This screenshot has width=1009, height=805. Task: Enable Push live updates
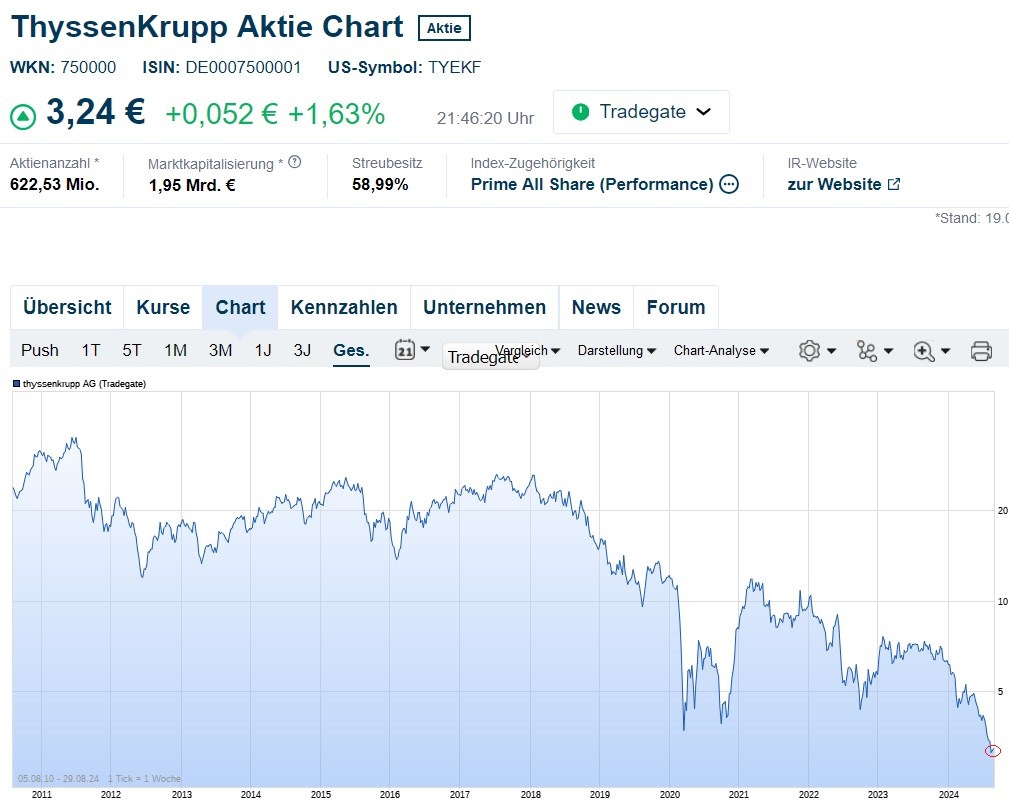tap(40, 350)
